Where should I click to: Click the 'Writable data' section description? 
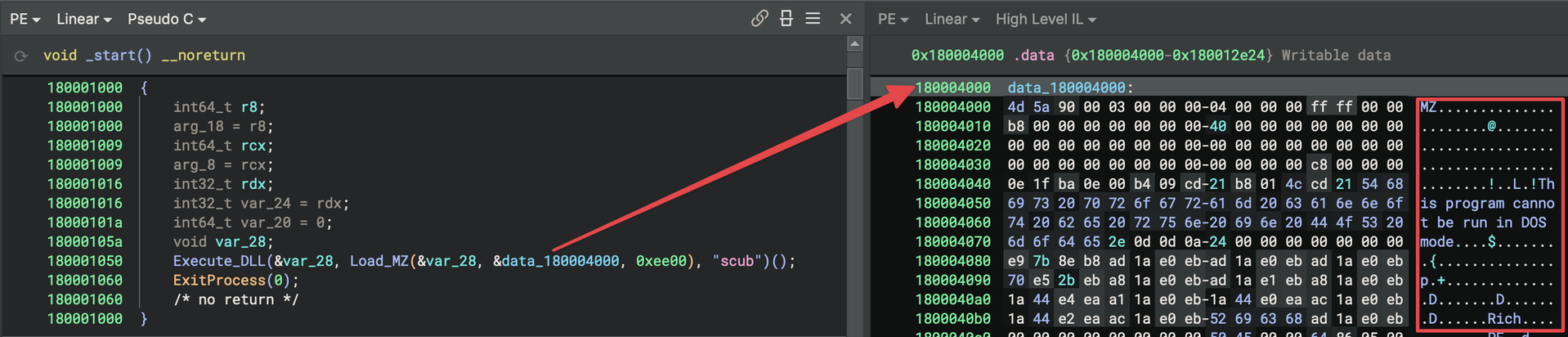pyautogui.click(x=1336, y=56)
